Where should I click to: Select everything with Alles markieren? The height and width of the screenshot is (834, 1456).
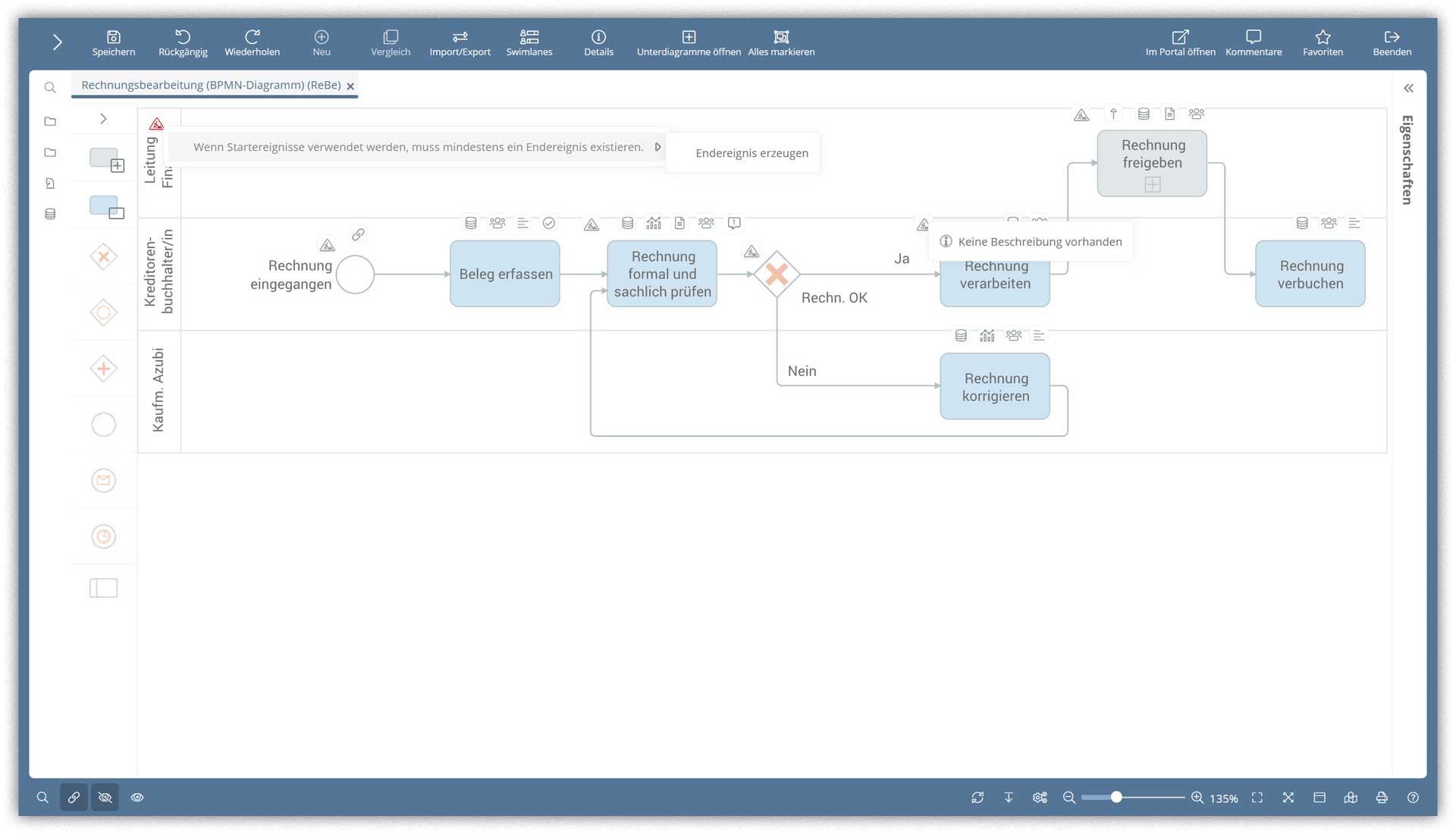point(781,43)
